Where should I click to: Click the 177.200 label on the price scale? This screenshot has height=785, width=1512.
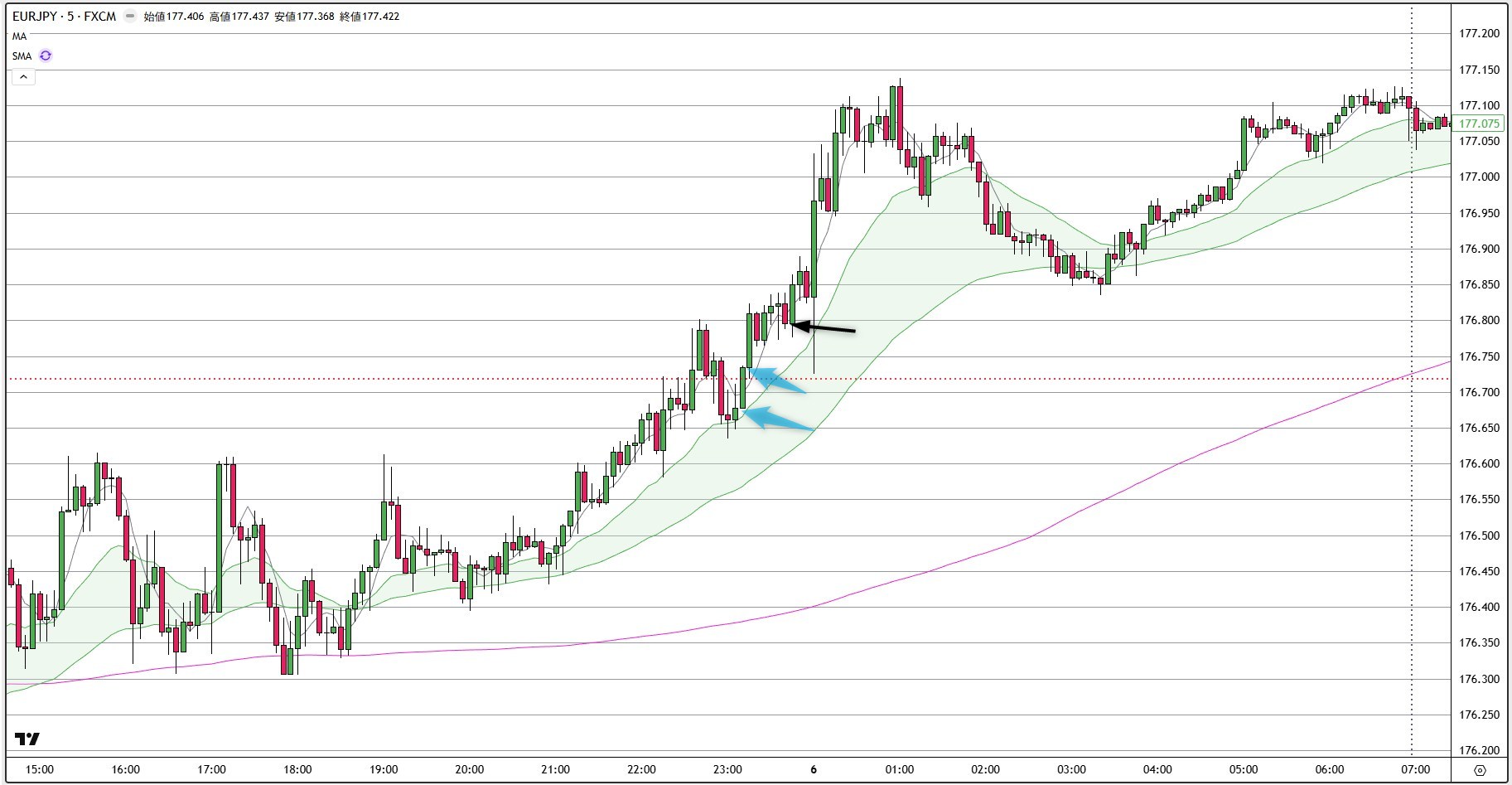[1479, 34]
